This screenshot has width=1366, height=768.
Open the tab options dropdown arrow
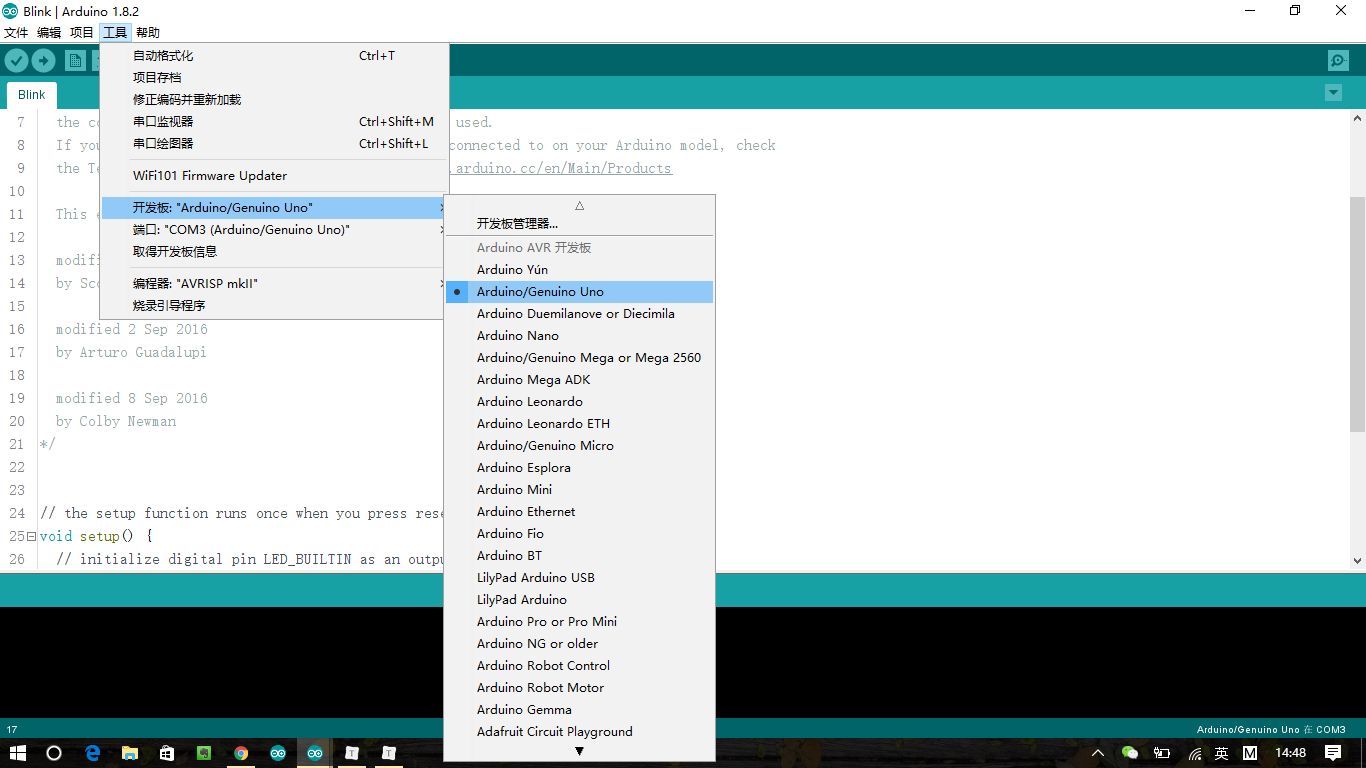[x=1333, y=93]
